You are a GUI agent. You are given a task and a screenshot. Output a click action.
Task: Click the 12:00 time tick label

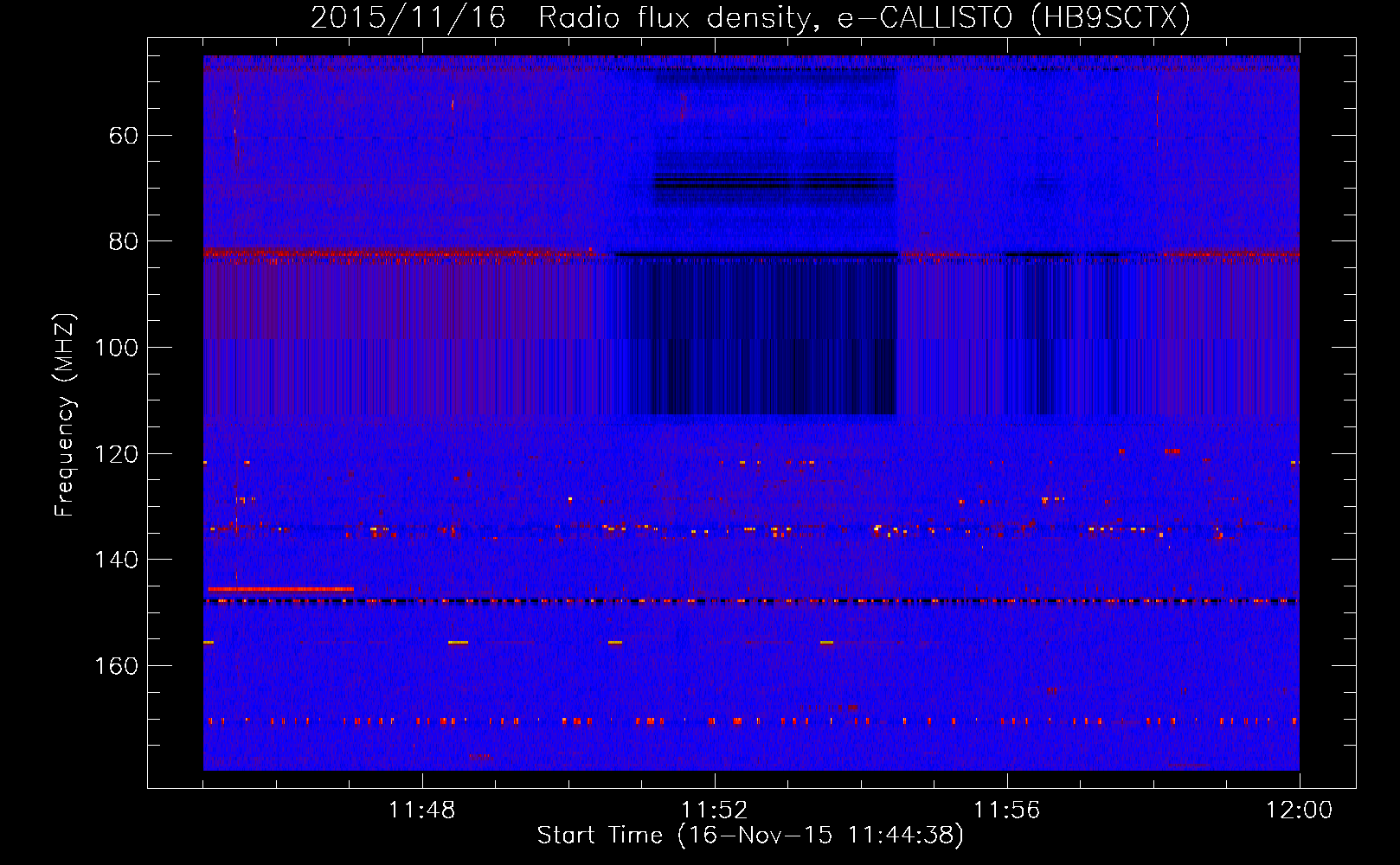[1300, 811]
